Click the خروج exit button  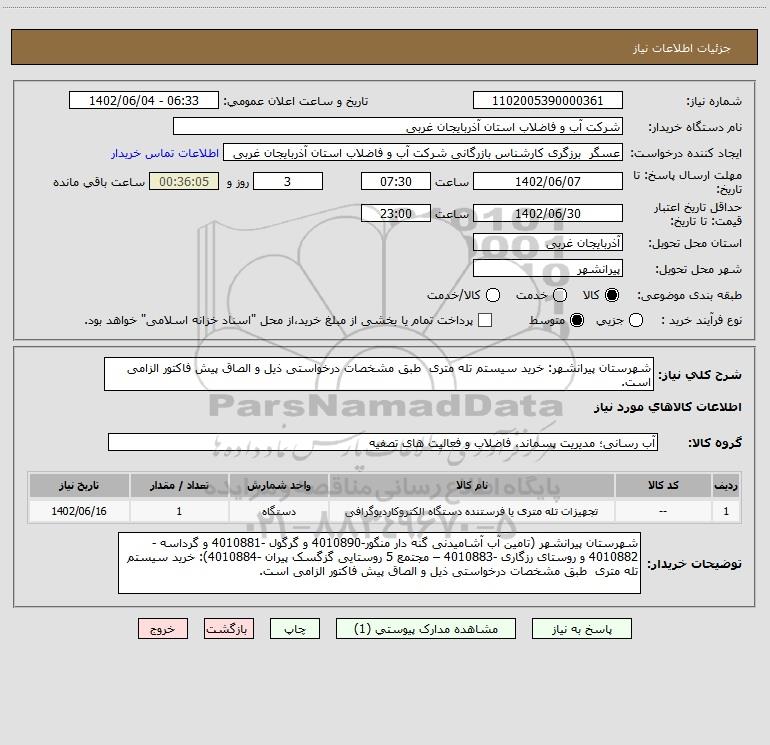click(x=163, y=629)
